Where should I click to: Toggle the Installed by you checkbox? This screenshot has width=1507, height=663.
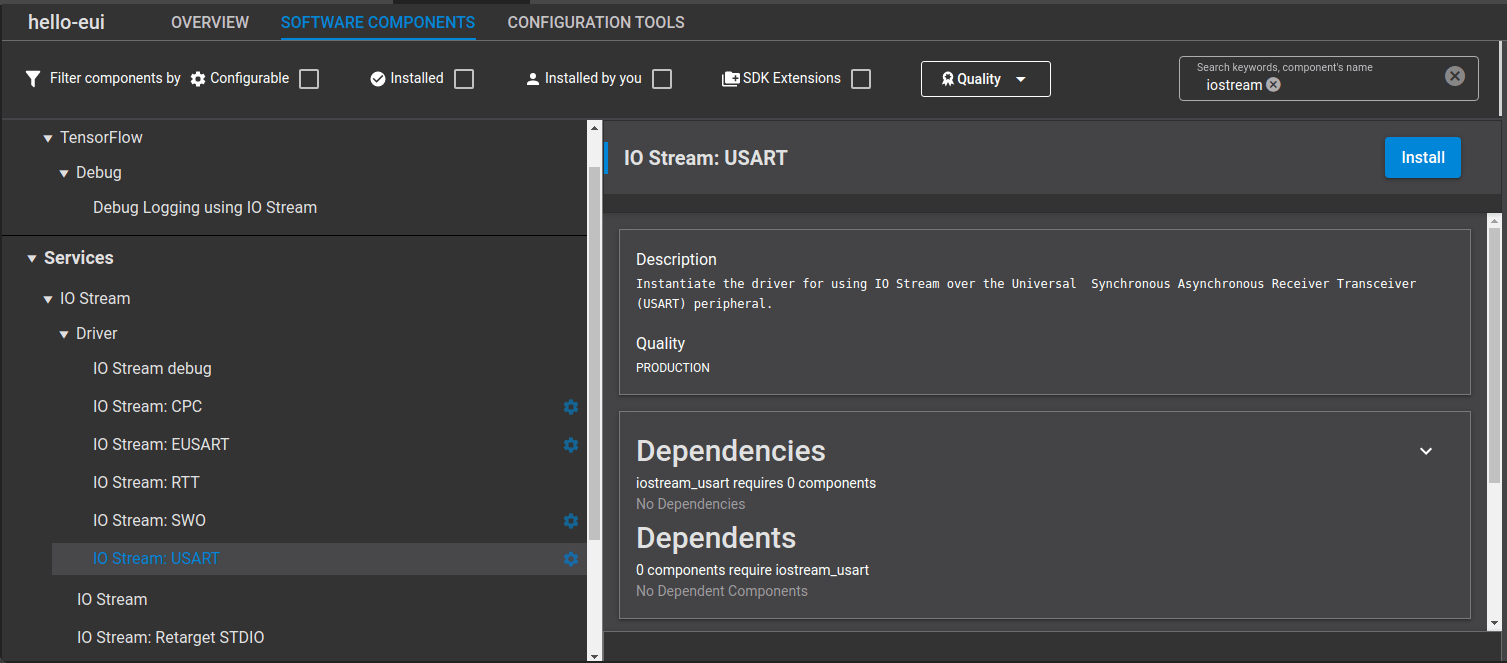[662, 79]
